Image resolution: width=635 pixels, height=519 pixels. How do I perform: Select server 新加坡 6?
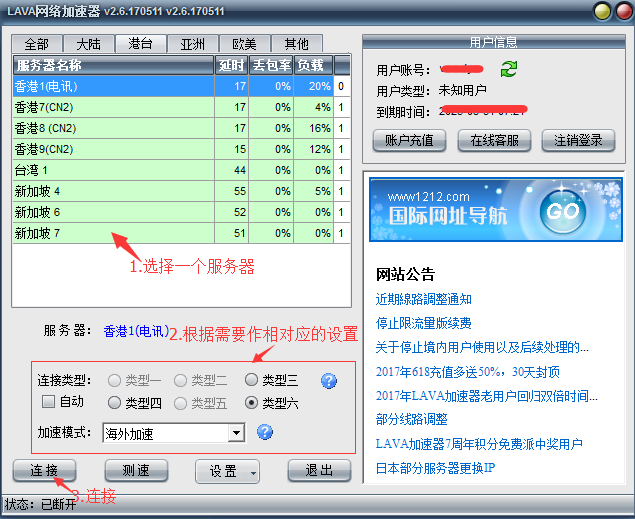pos(181,212)
